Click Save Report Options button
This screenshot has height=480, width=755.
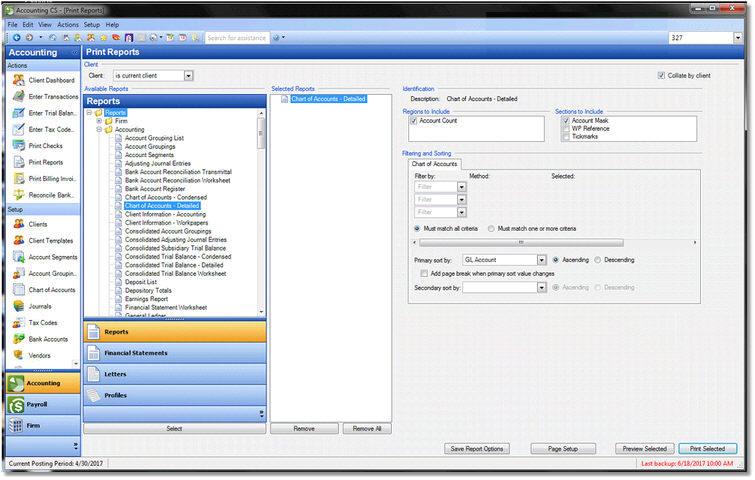coord(477,449)
